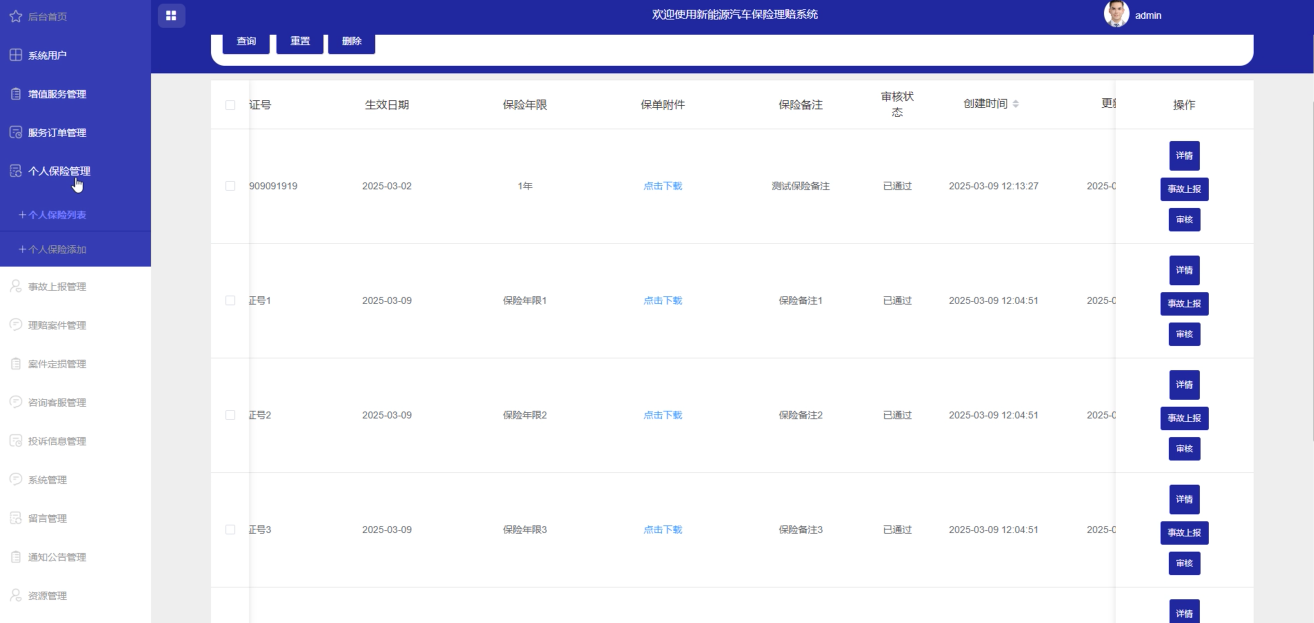Click the 通知公告管理 clipboard icon

point(15,557)
